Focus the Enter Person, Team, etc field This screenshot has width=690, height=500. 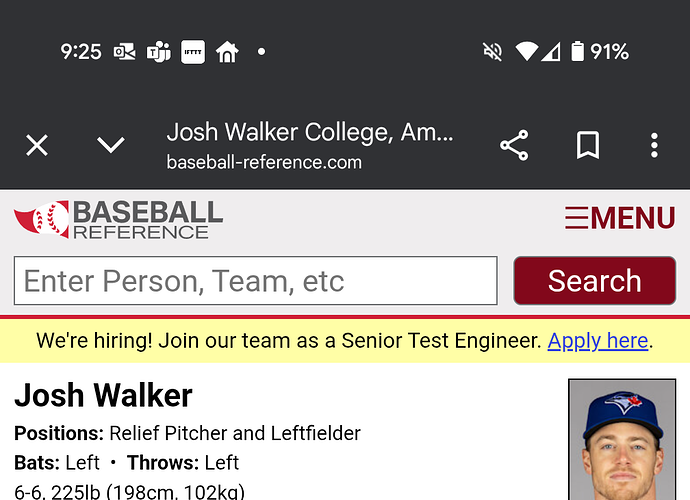point(256,280)
